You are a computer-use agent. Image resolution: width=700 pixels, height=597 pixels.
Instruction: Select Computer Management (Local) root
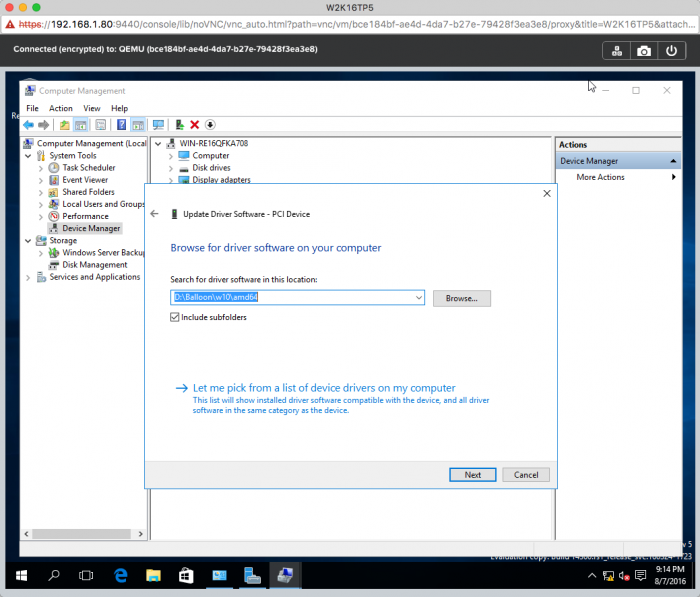[x=92, y=143]
